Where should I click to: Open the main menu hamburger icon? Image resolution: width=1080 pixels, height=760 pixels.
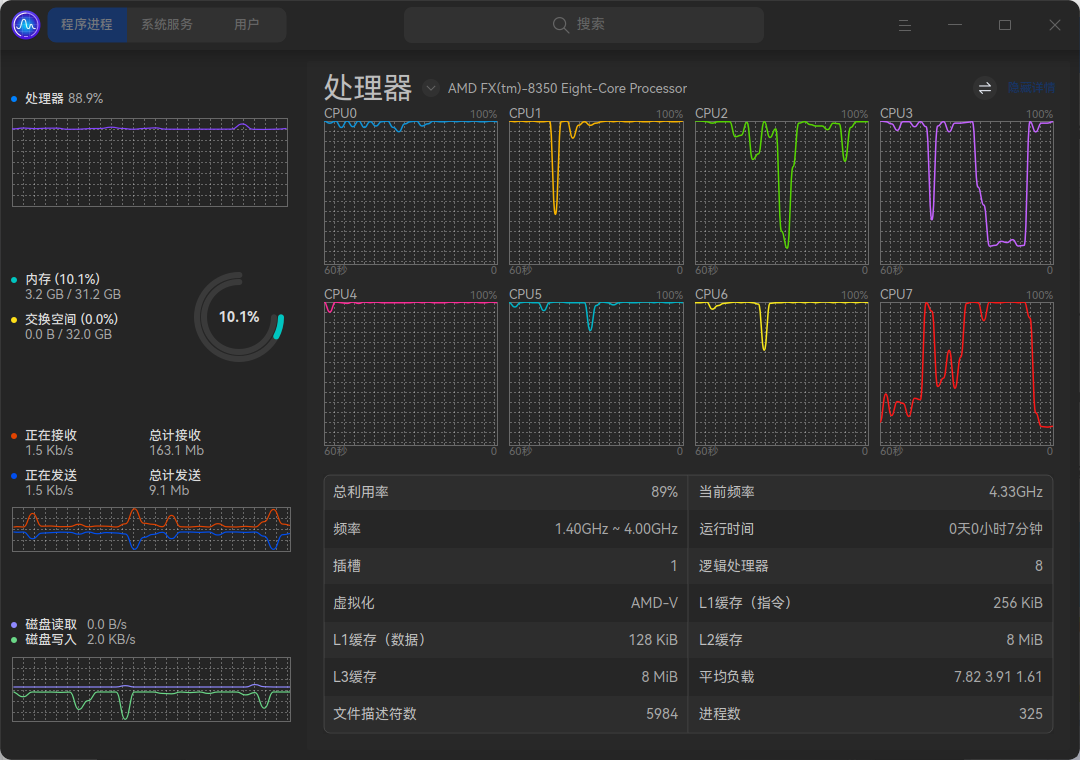(x=905, y=25)
